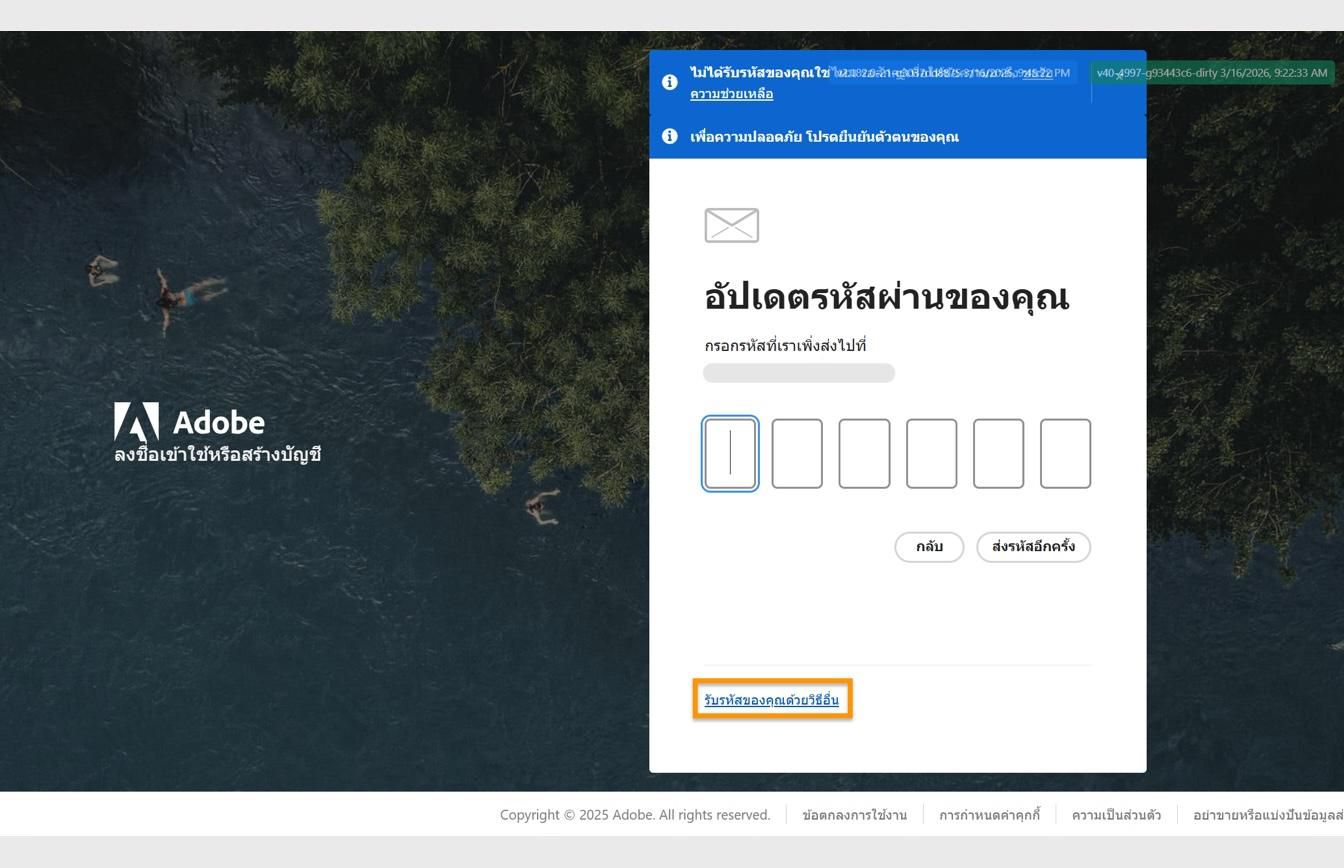Click the info icon beside the security verification message
The image size is (1344, 868).
click(x=670, y=136)
